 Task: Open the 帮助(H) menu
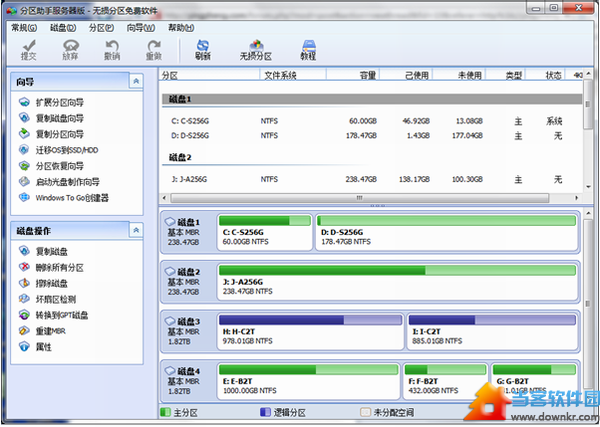[x=181, y=28]
